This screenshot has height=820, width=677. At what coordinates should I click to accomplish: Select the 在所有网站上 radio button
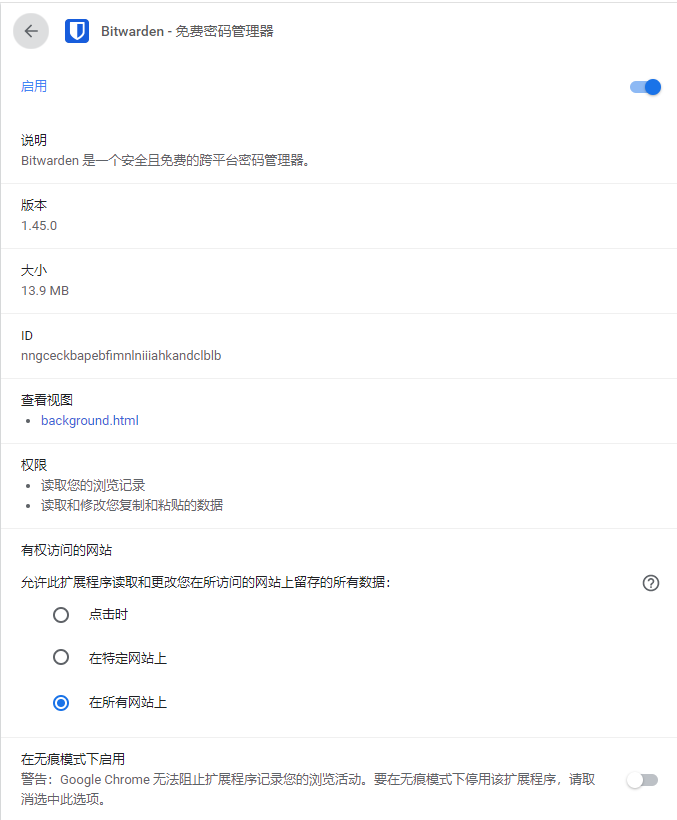pos(61,702)
